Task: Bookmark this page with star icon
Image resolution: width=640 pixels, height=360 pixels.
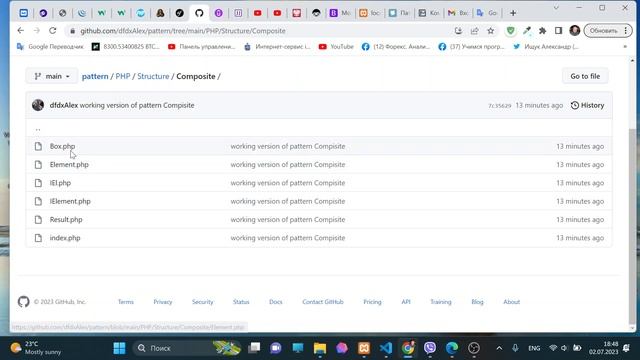Action: (491, 31)
